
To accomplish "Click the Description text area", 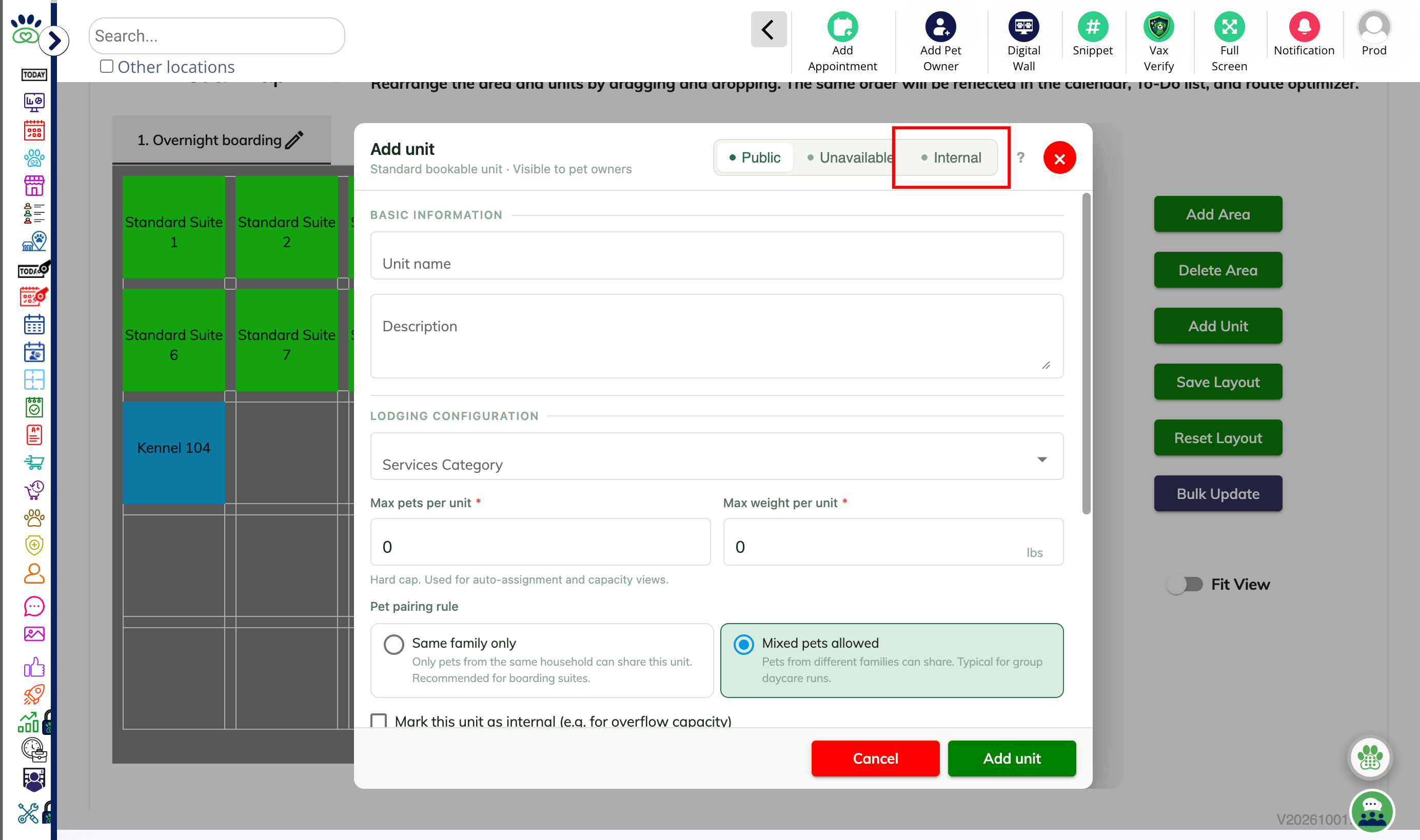I will coord(716,336).
